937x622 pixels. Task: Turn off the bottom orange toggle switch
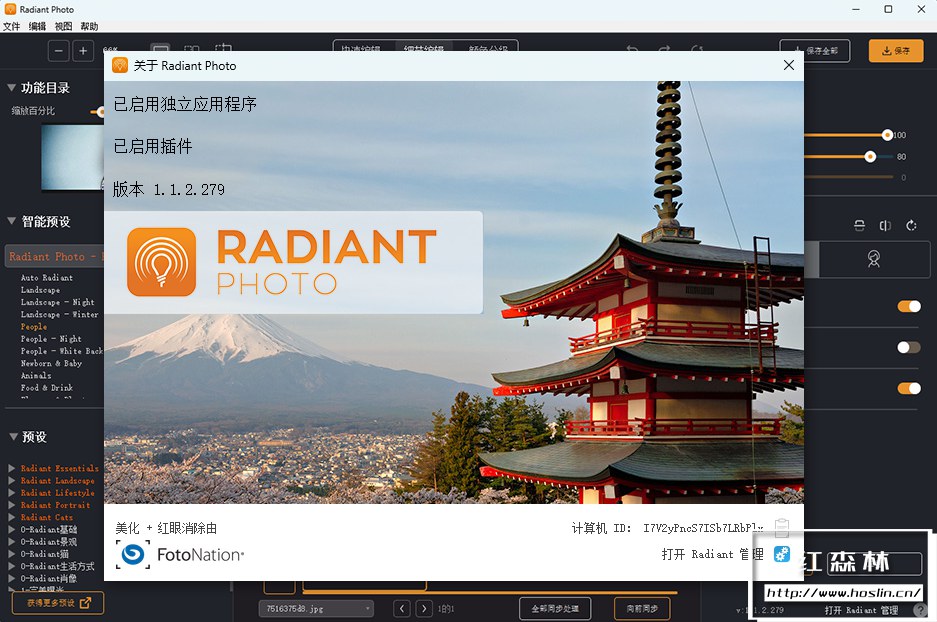point(909,388)
